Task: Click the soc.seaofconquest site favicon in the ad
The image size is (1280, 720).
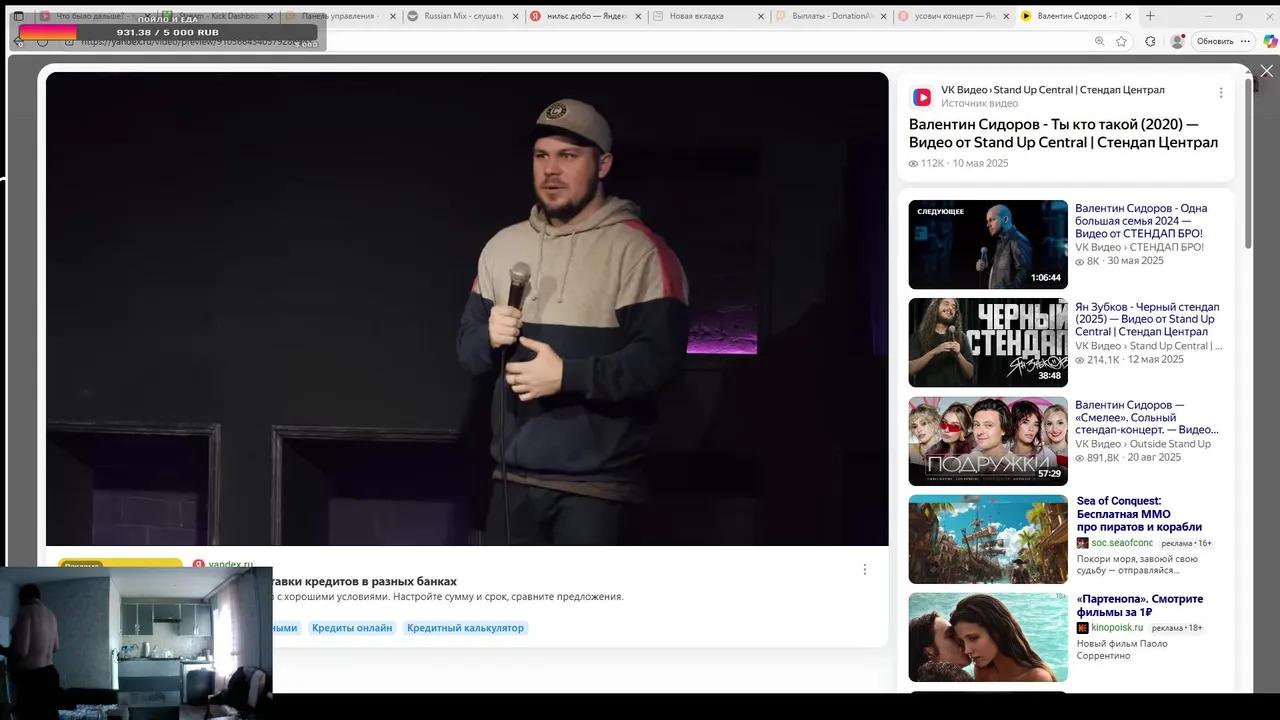Action: [x=1083, y=543]
